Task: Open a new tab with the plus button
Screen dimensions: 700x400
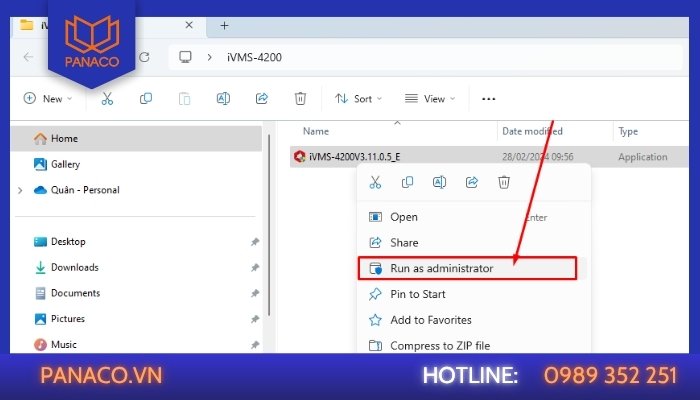Action: pos(225,25)
